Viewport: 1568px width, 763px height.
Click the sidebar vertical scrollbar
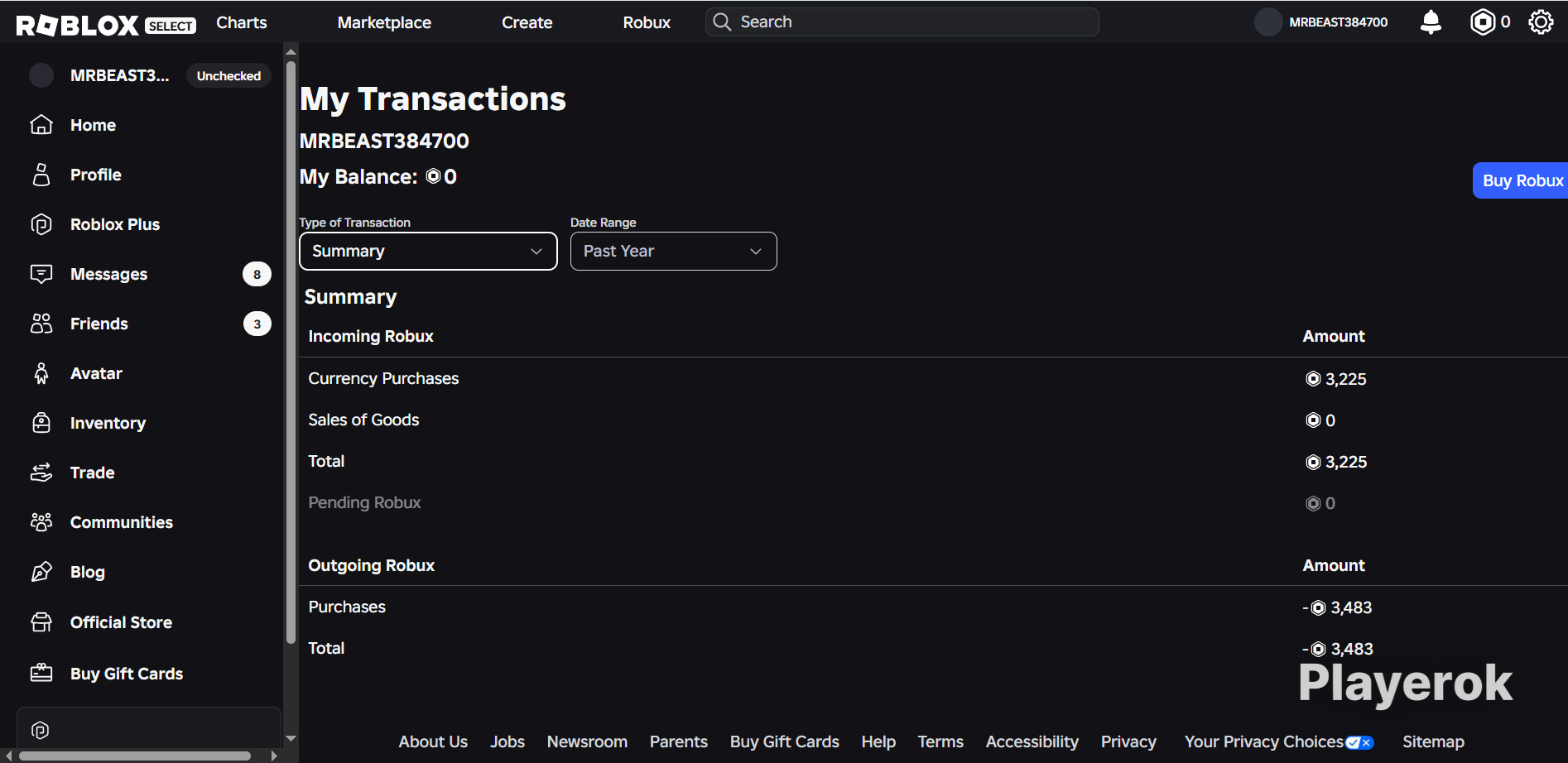[x=291, y=352]
